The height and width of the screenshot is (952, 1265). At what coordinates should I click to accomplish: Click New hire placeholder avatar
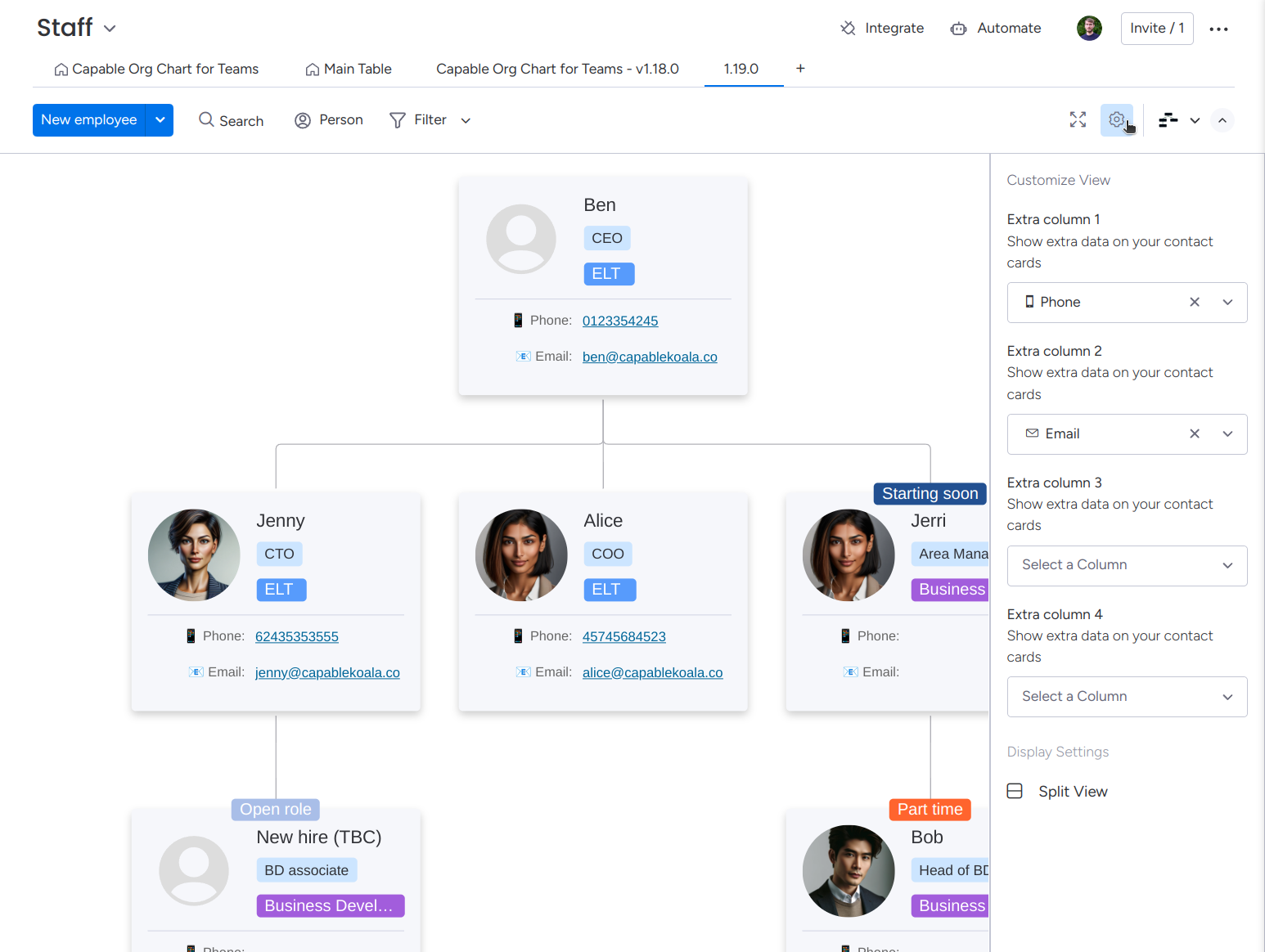194,870
